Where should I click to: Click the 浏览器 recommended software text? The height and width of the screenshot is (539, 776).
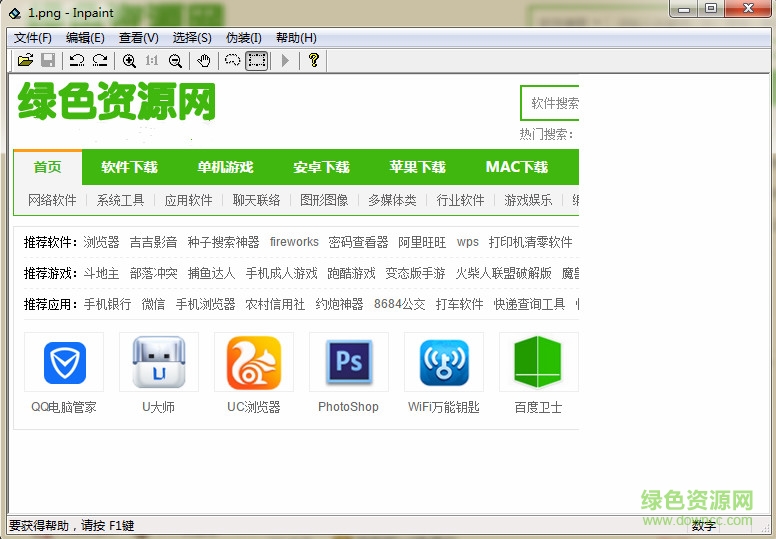101,242
